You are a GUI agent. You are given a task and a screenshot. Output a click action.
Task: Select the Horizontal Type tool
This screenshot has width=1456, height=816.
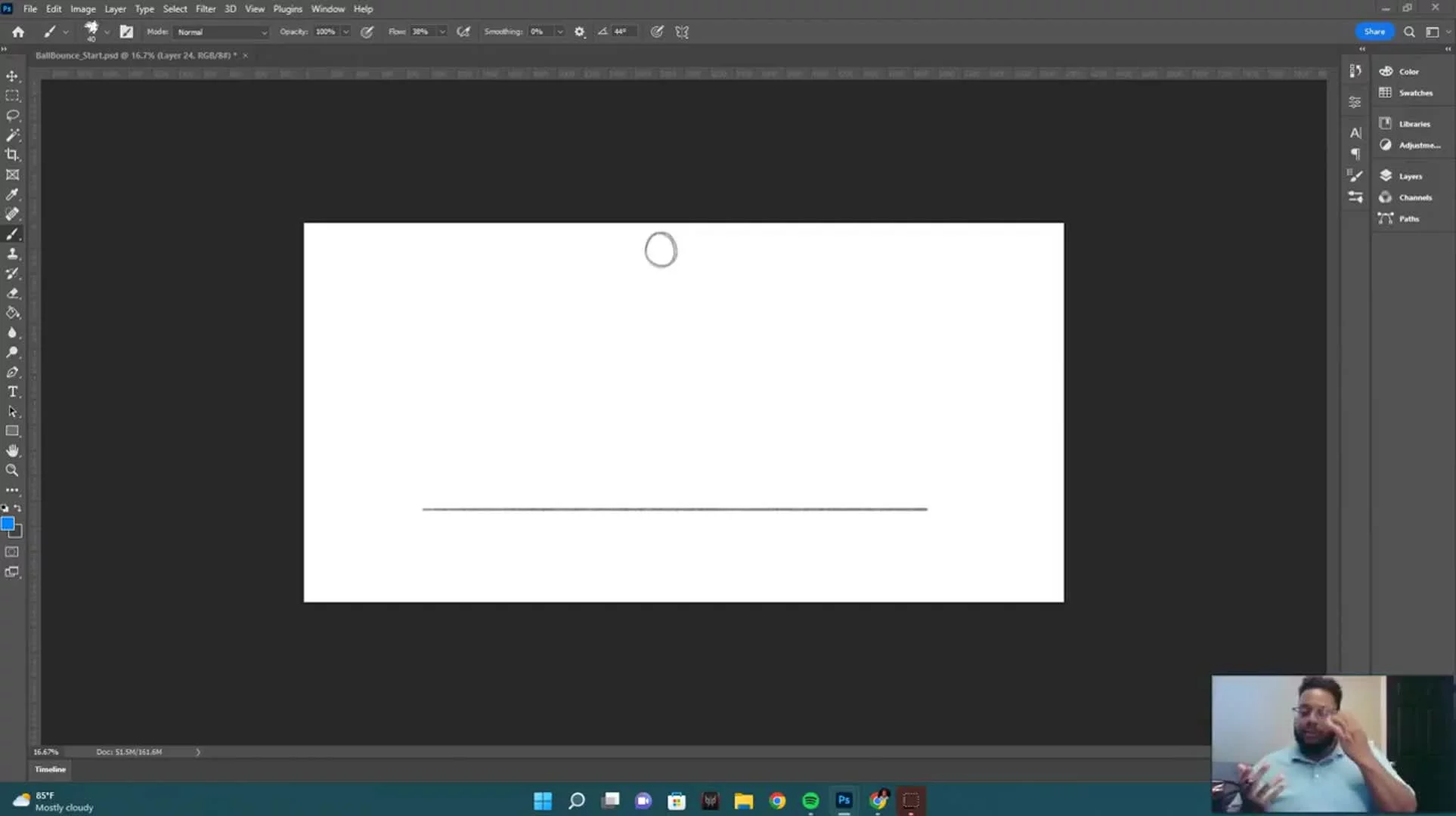click(x=13, y=391)
